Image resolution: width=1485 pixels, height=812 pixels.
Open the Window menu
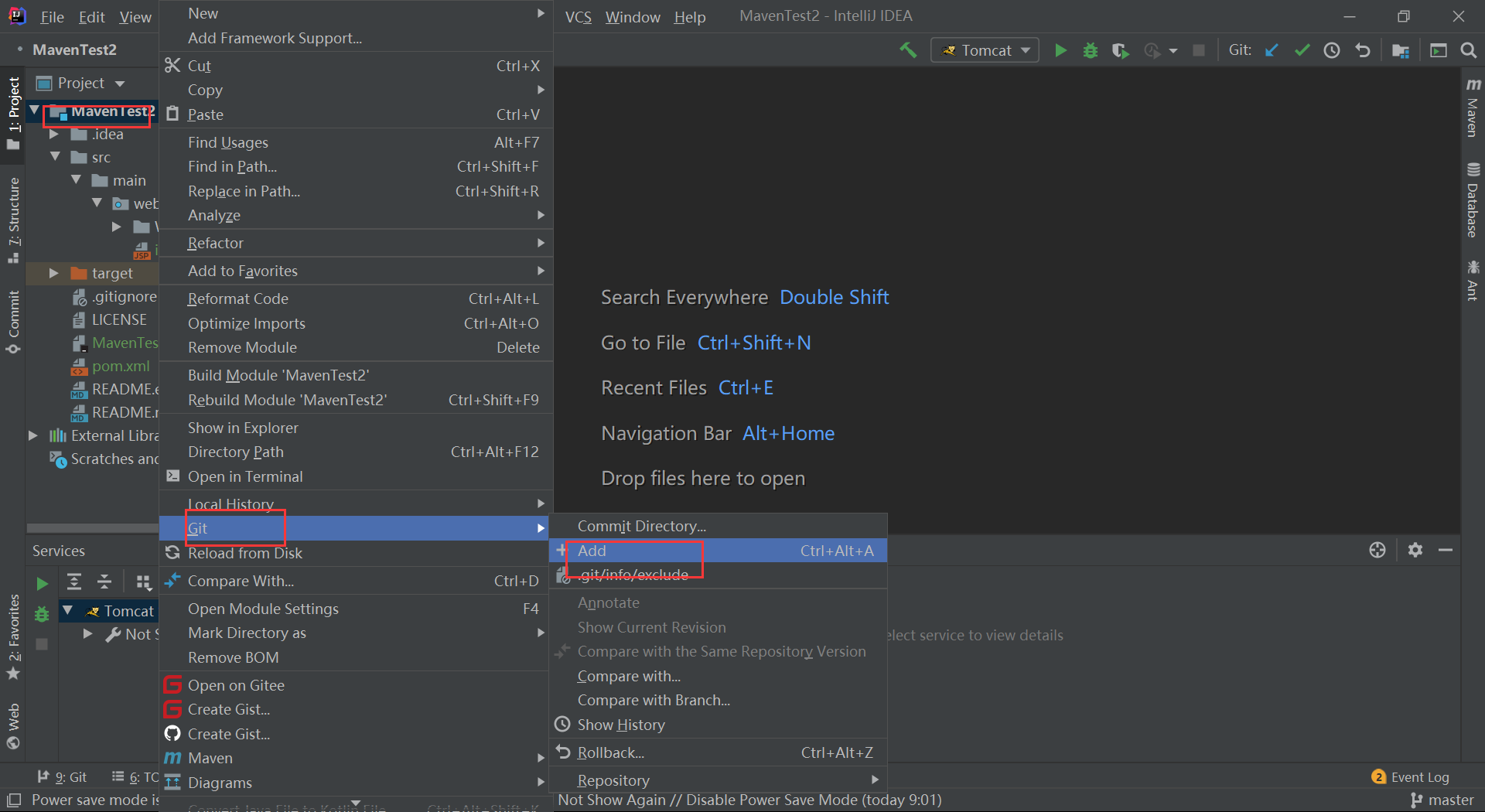(x=633, y=17)
